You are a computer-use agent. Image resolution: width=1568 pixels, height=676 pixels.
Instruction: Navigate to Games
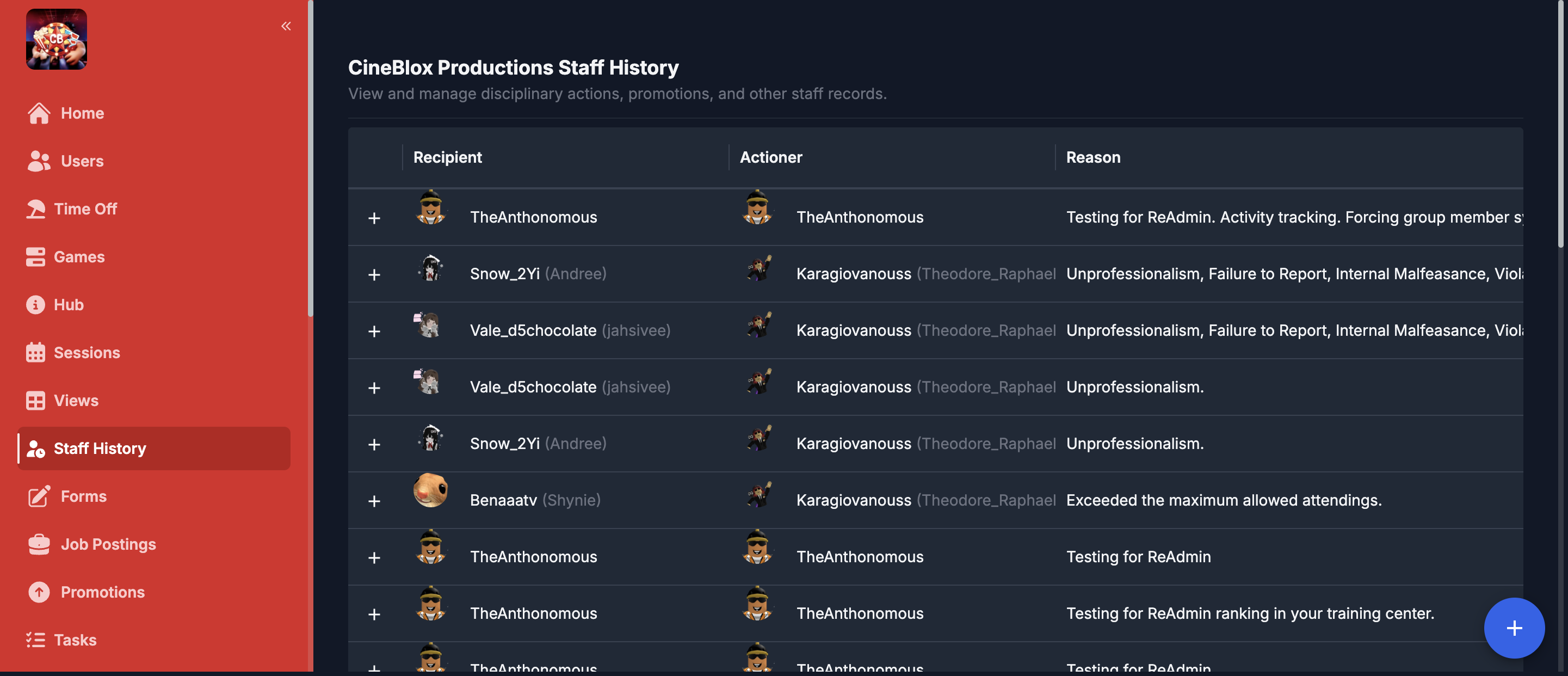point(79,257)
